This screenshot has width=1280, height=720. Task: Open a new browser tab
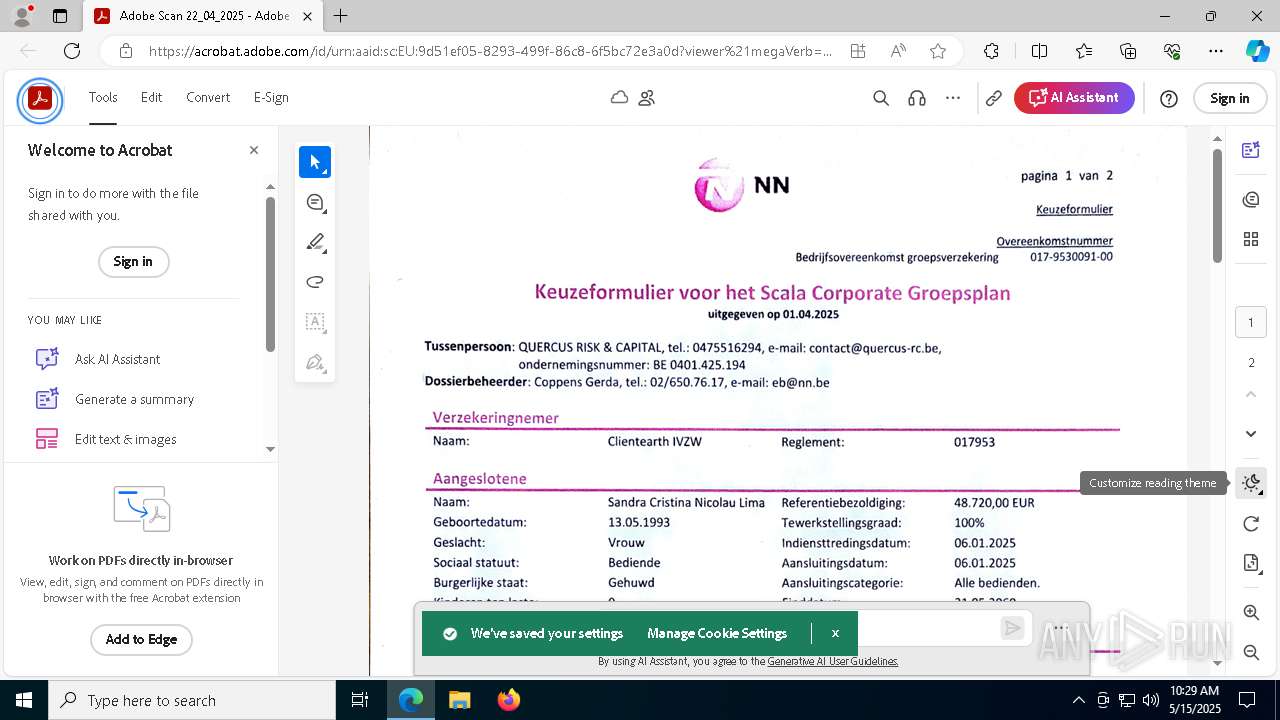(341, 16)
